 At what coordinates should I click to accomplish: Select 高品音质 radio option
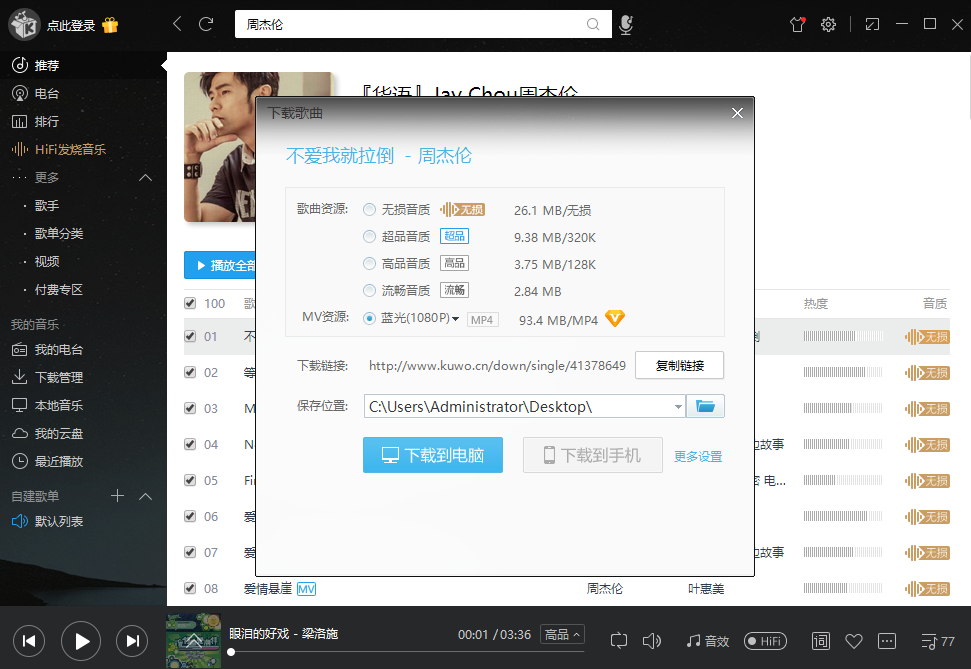click(370, 263)
